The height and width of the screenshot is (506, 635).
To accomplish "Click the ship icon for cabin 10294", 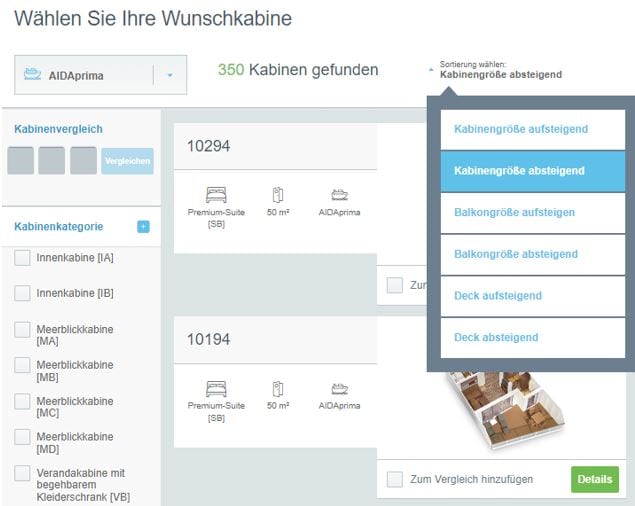I will 340,194.
